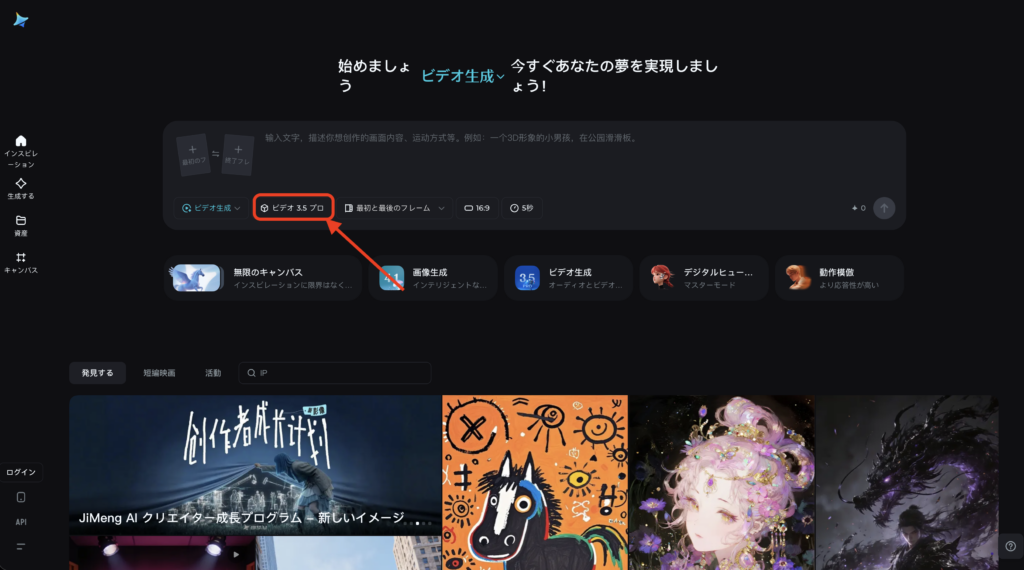This screenshot has height=570, width=1024.
Task: Open the ビデオ生成 dropdown in the headline
Action: point(462,76)
